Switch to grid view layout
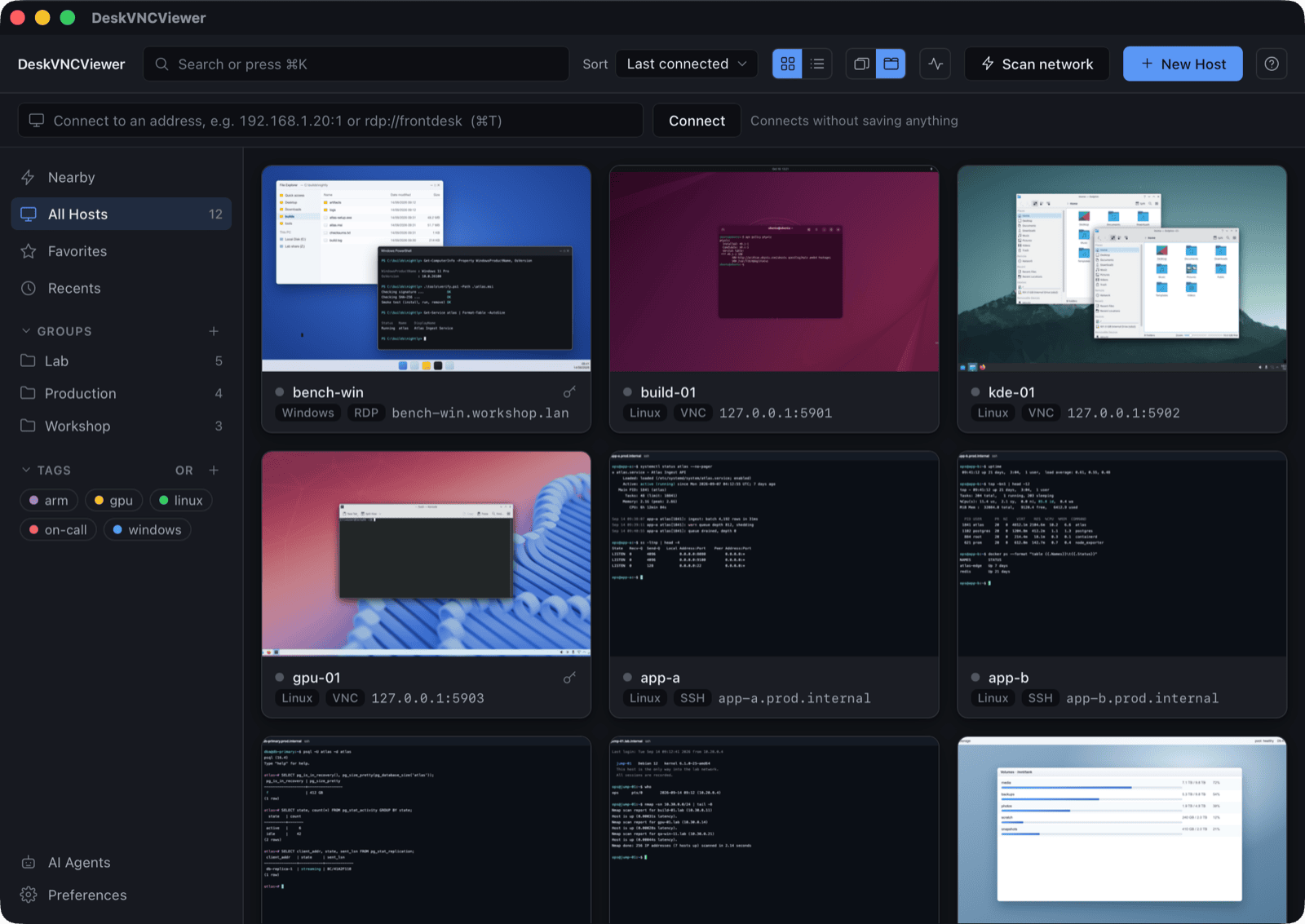 [787, 64]
